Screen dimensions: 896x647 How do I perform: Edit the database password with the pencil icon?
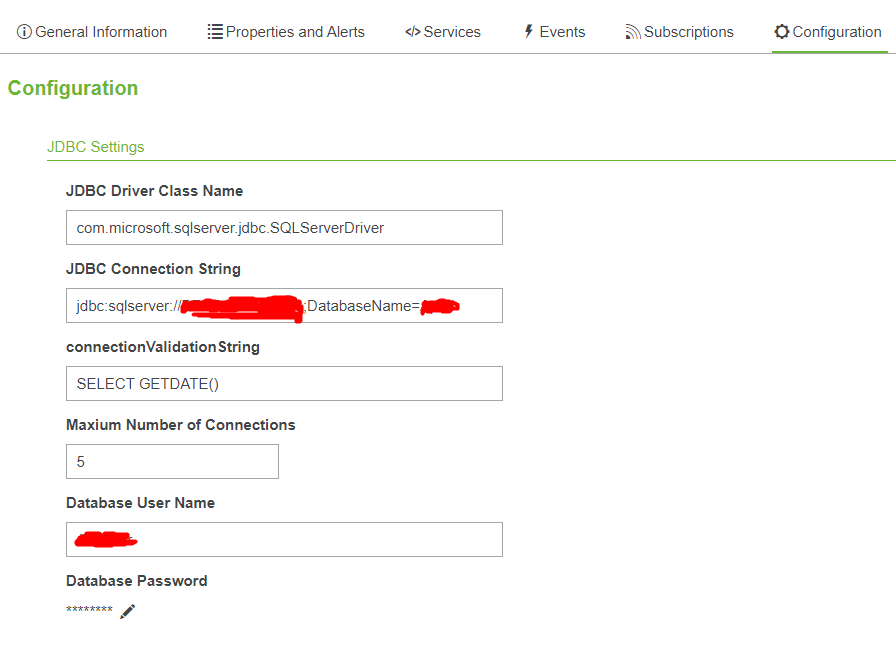pos(127,611)
